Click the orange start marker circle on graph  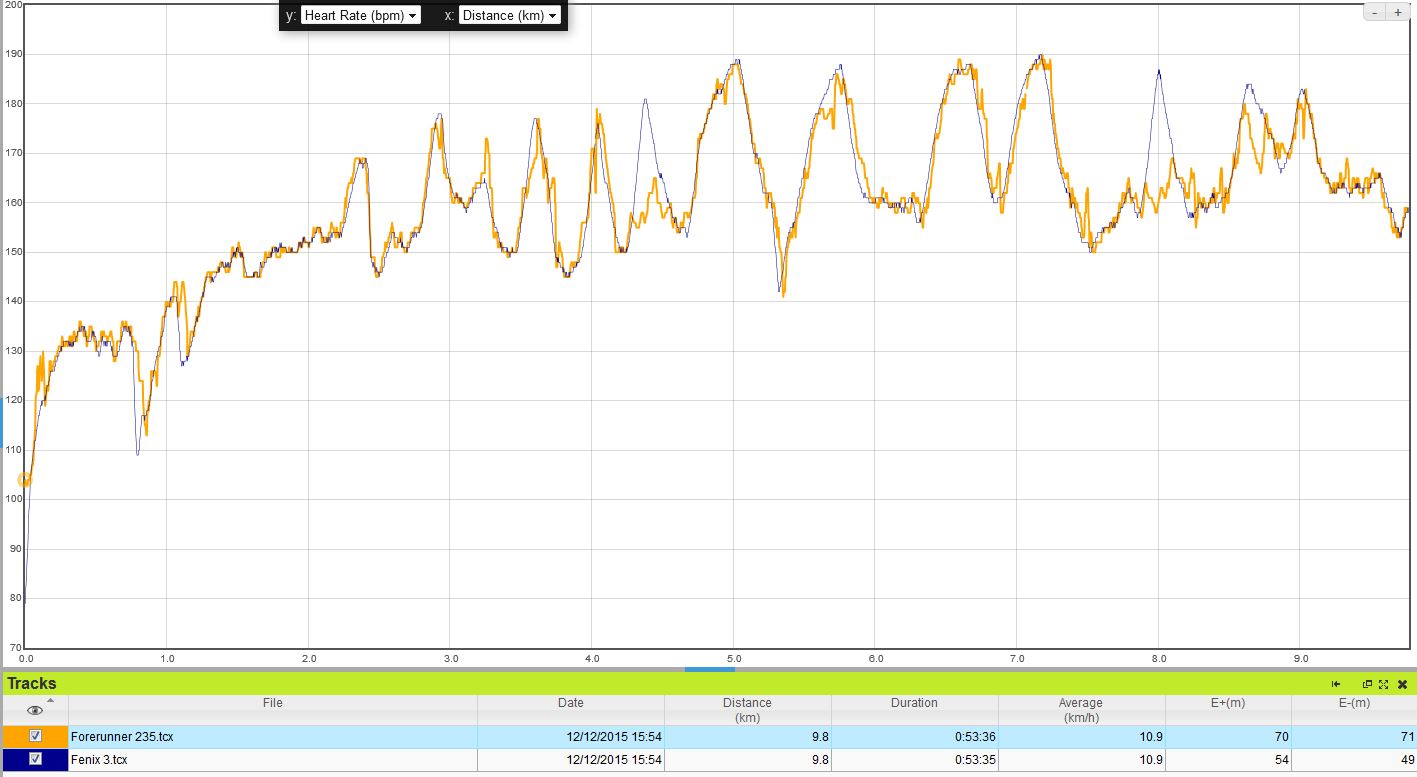tap(25, 480)
